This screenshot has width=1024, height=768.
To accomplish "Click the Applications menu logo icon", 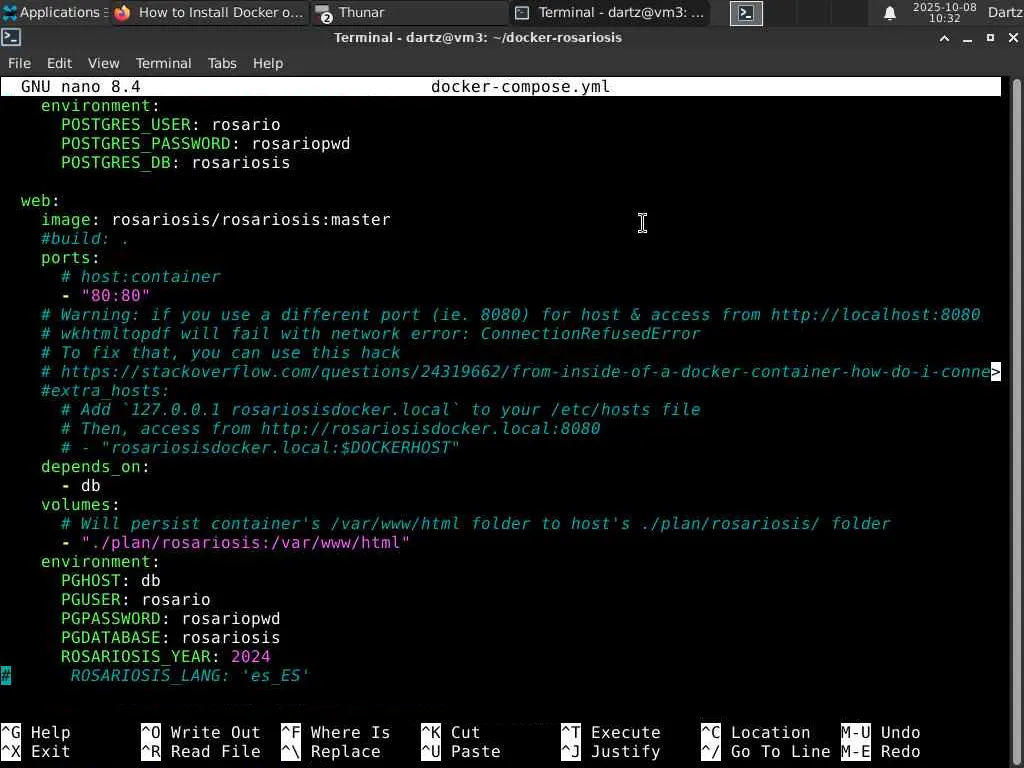I will (x=9, y=12).
